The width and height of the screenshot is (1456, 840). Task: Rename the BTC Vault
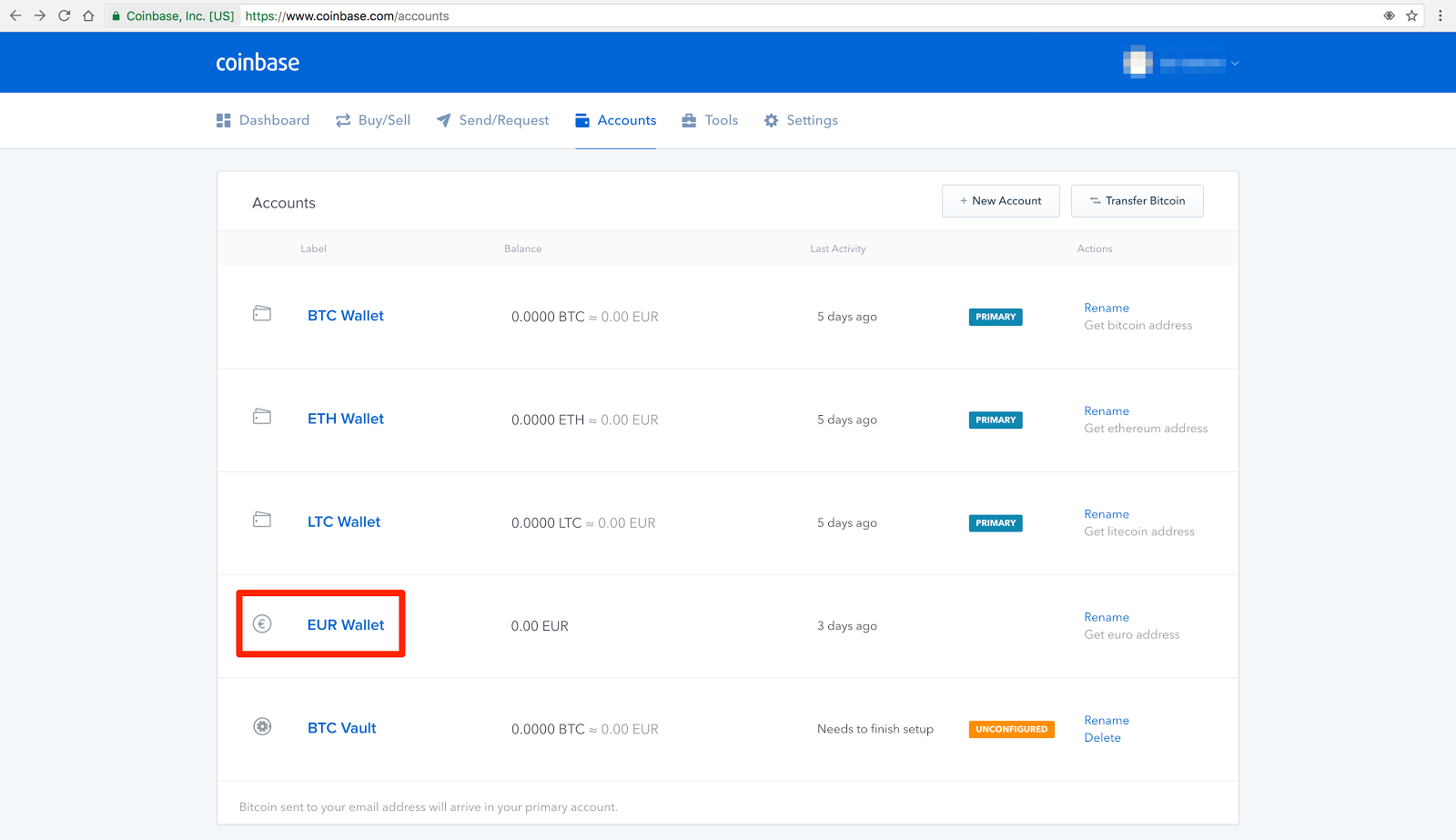[x=1107, y=720]
